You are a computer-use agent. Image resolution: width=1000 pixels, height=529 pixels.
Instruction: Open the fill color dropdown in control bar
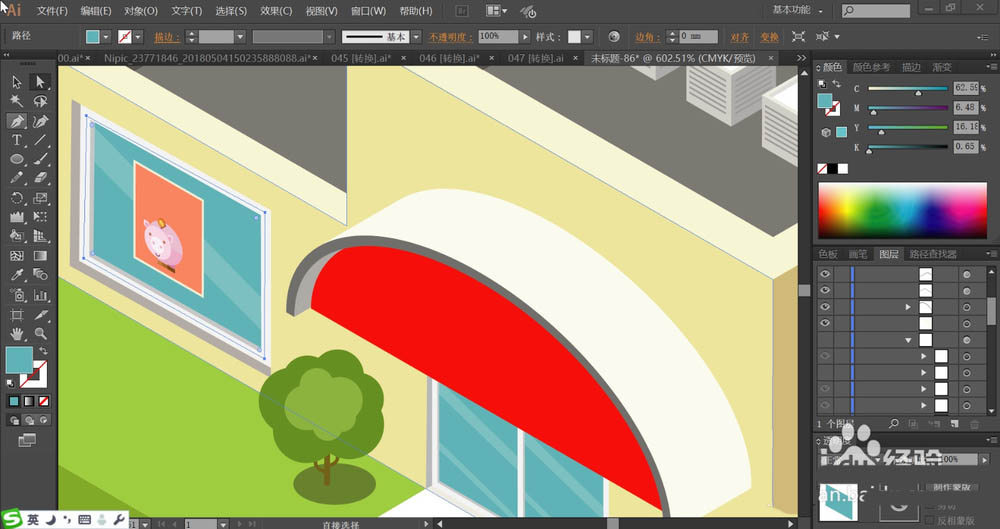pos(106,37)
